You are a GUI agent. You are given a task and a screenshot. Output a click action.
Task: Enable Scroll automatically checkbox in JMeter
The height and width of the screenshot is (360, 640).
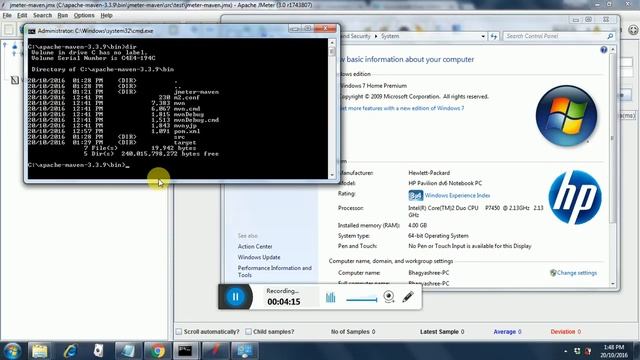tap(179, 332)
